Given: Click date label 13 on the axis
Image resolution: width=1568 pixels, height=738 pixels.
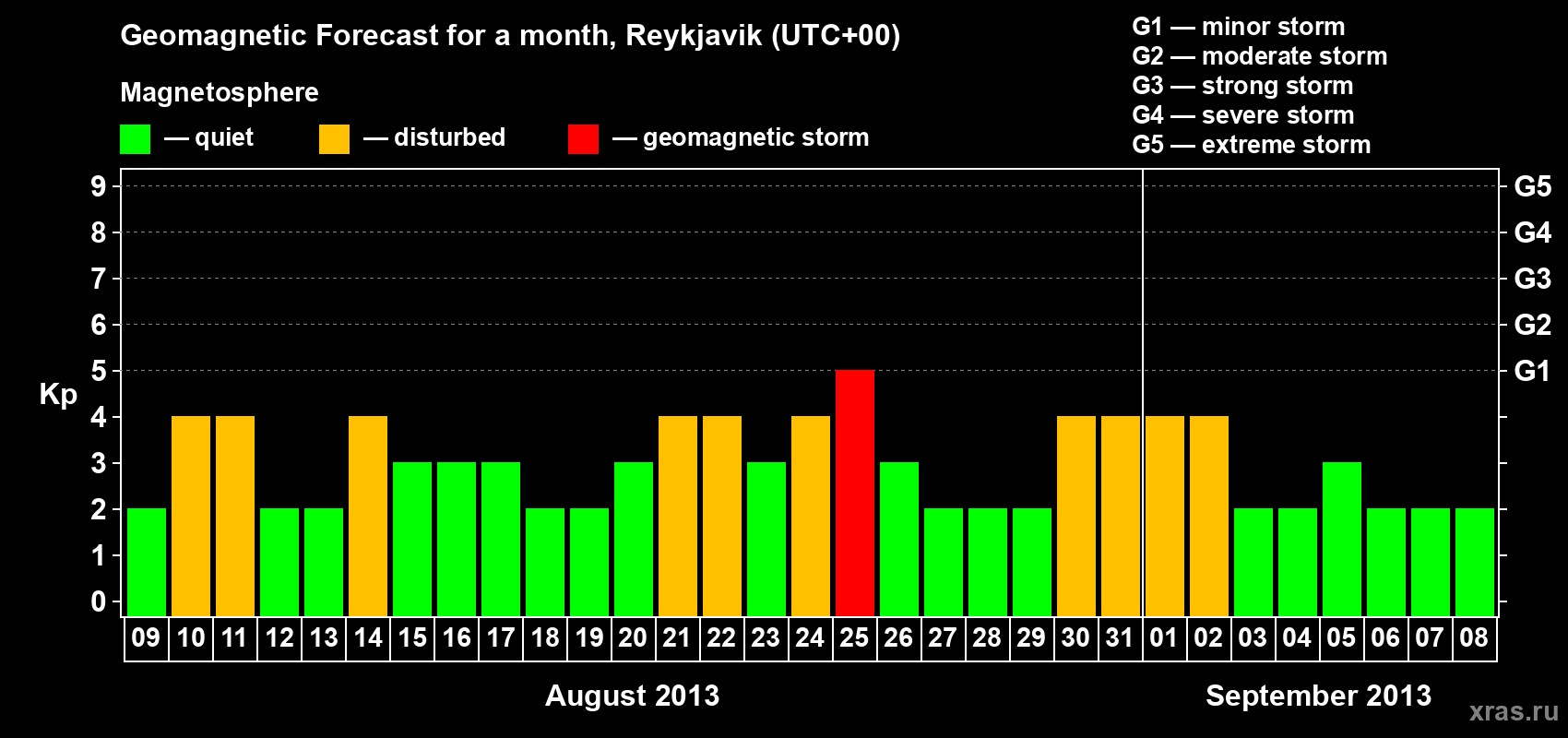Looking at the screenshot, I should 324,638.
